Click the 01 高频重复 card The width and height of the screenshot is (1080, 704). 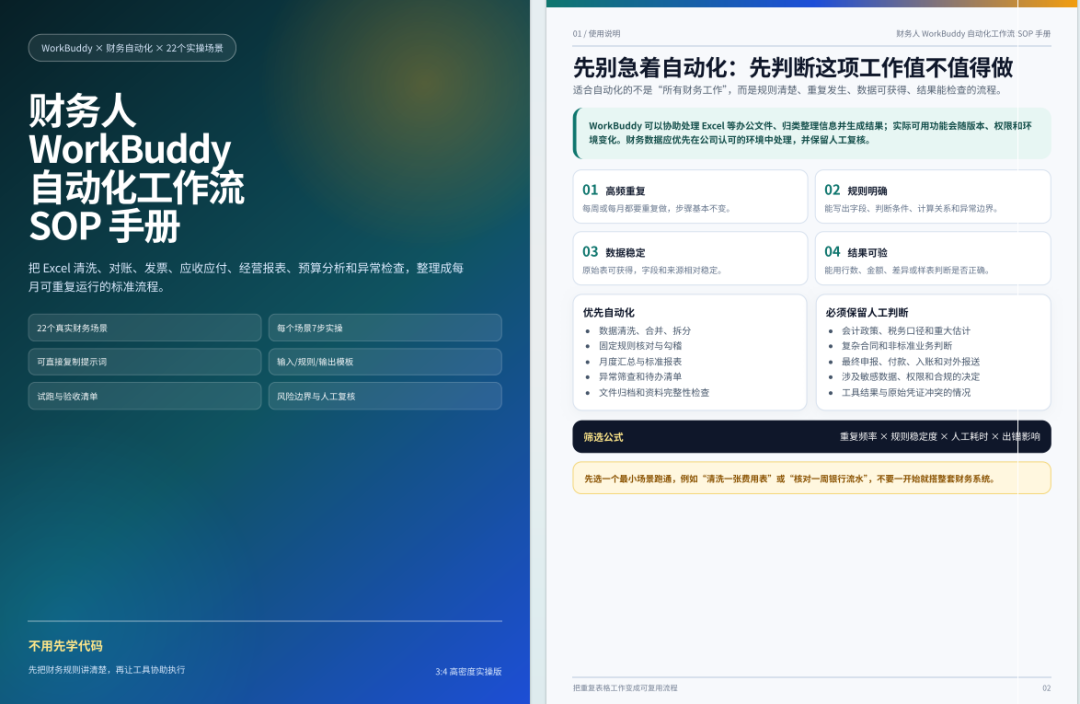pos(690,197)
